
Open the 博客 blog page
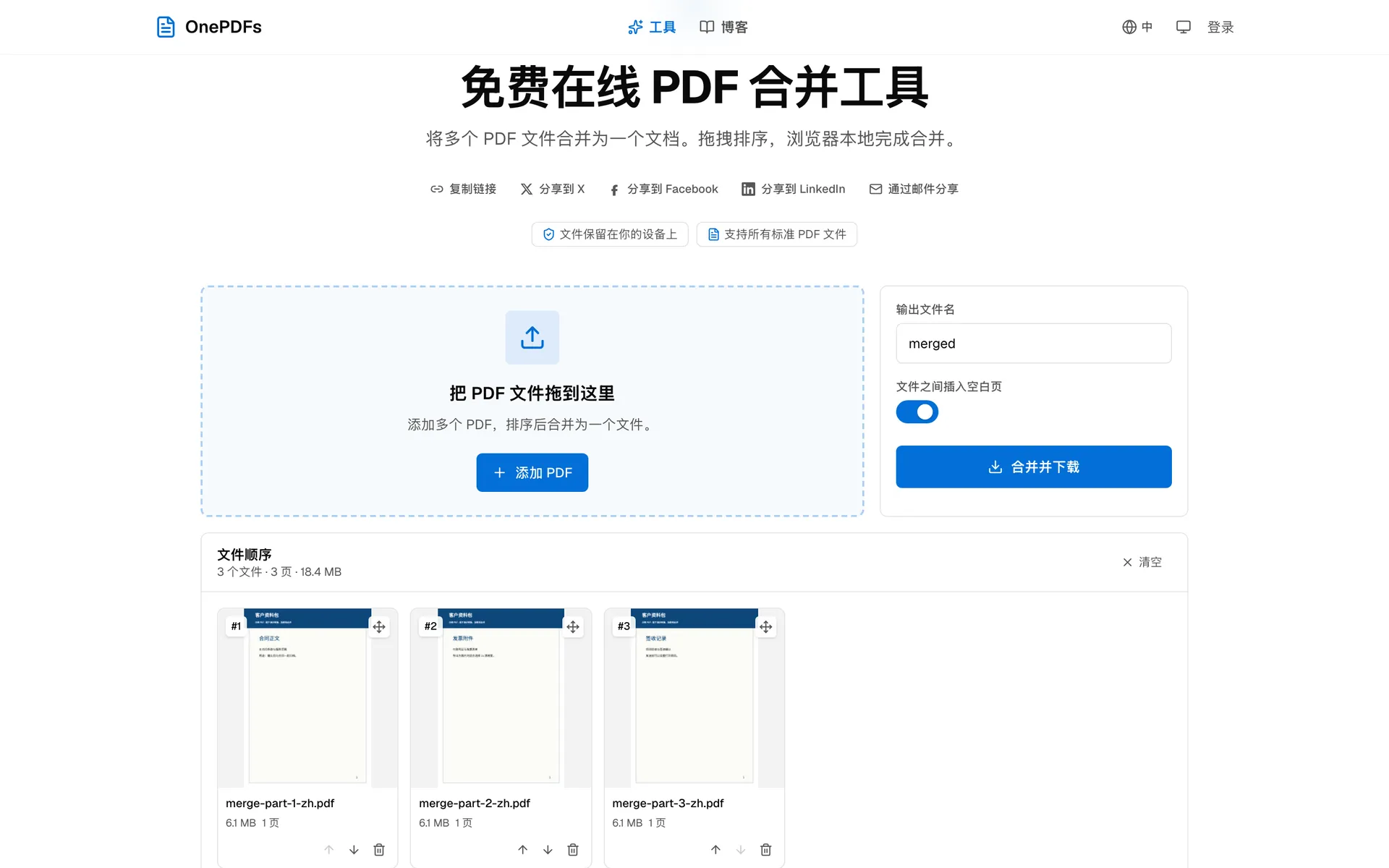(723, 27)
